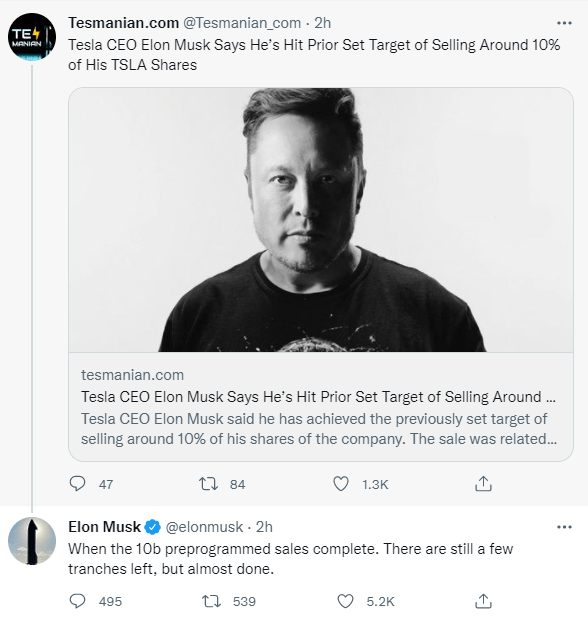Visit the @elonmusk handle
Viewport: 588px width, 618px height.
[204, 527]
